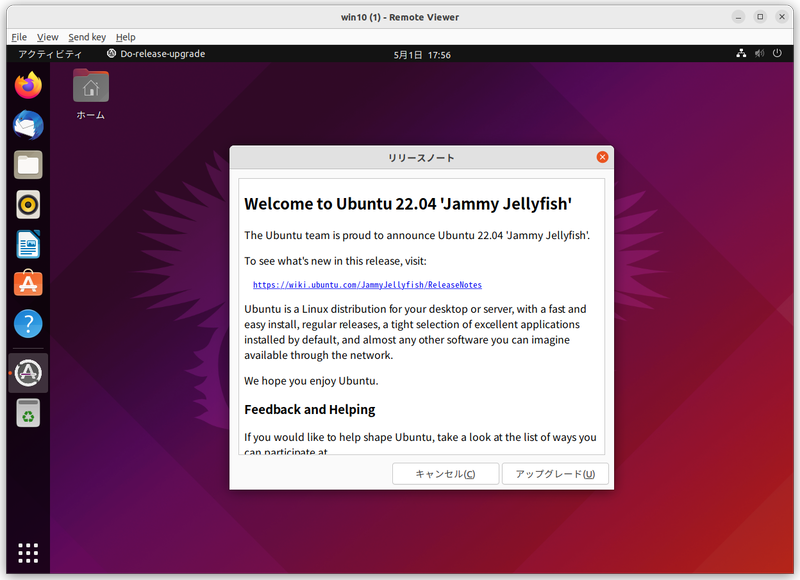Open Rhythmbox music player icon
The image size is (800, 580).
(x=28, y=205)
